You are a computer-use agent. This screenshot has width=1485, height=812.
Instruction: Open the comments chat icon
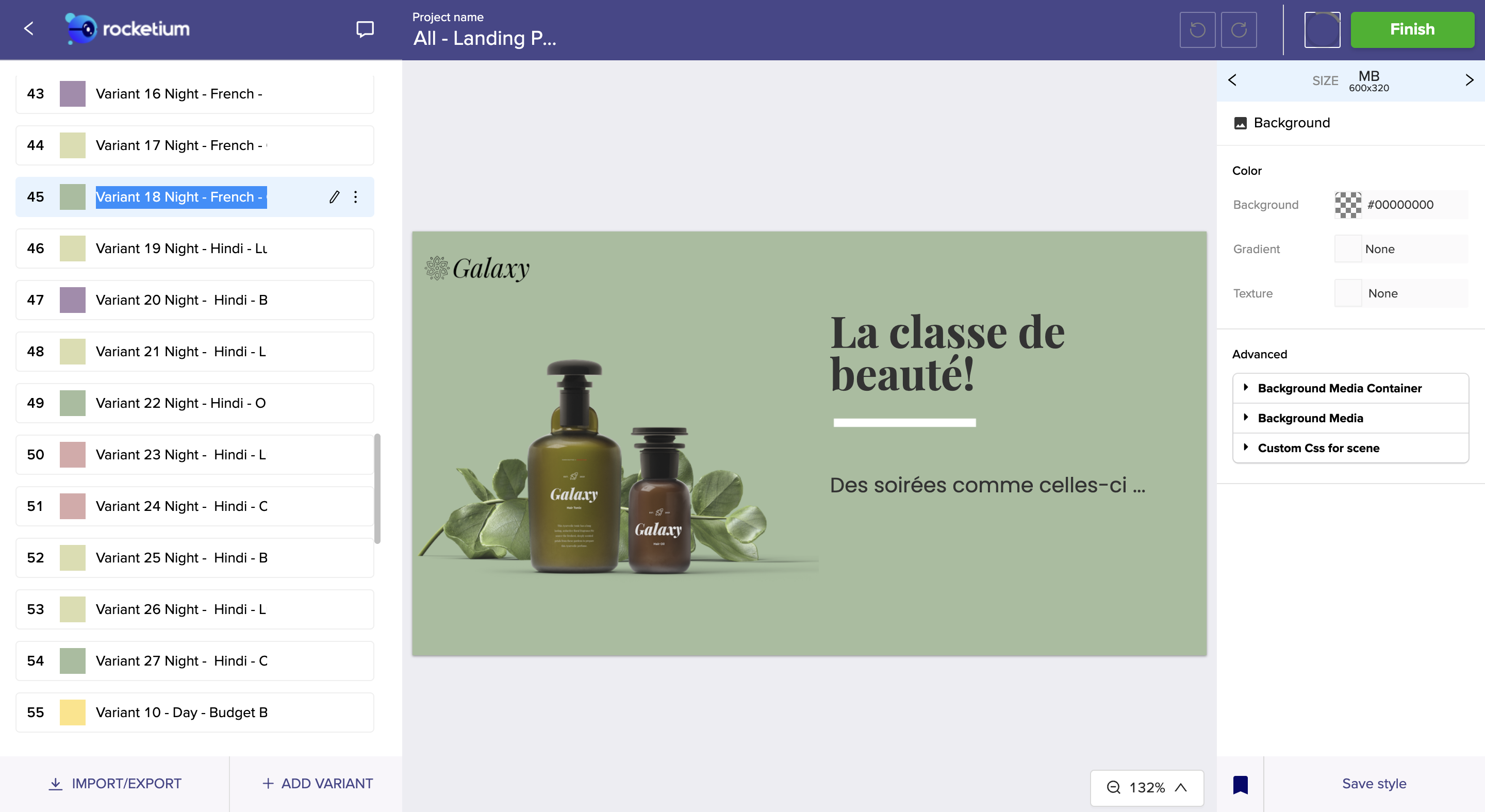pos(365,29)
